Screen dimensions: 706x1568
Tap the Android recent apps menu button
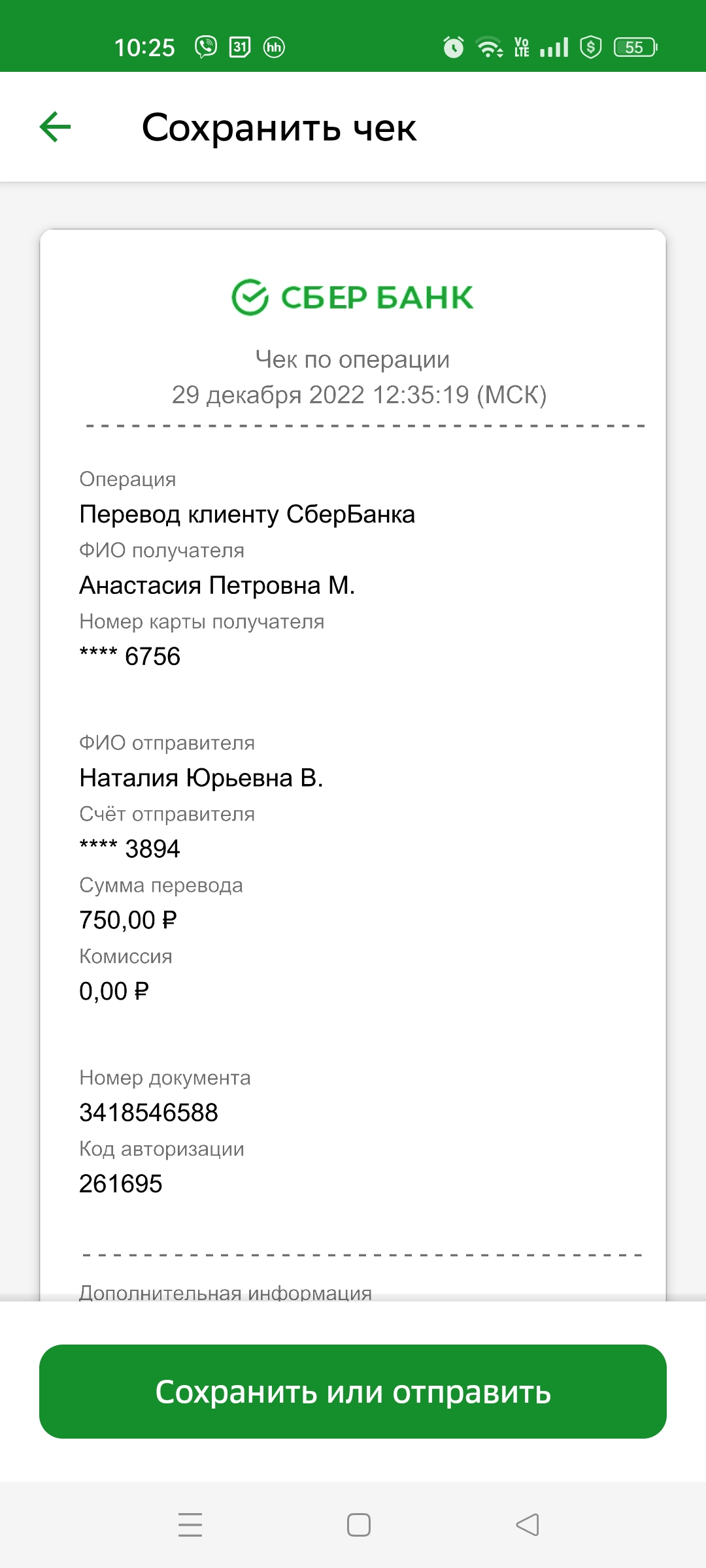[190, 1525]
